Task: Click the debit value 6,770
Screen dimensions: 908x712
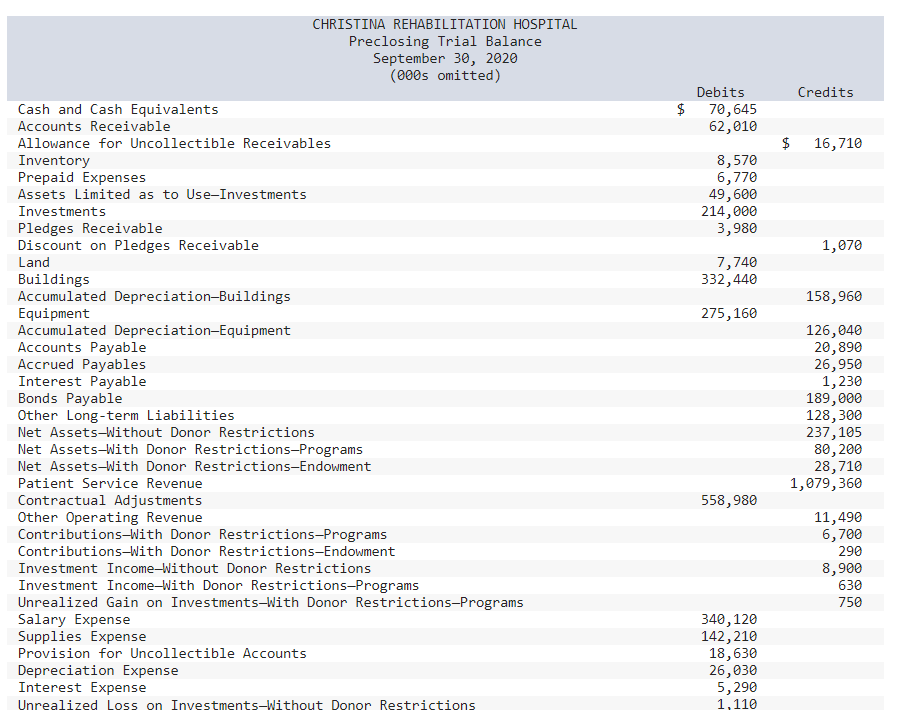Action: click(x=737, y=178)
